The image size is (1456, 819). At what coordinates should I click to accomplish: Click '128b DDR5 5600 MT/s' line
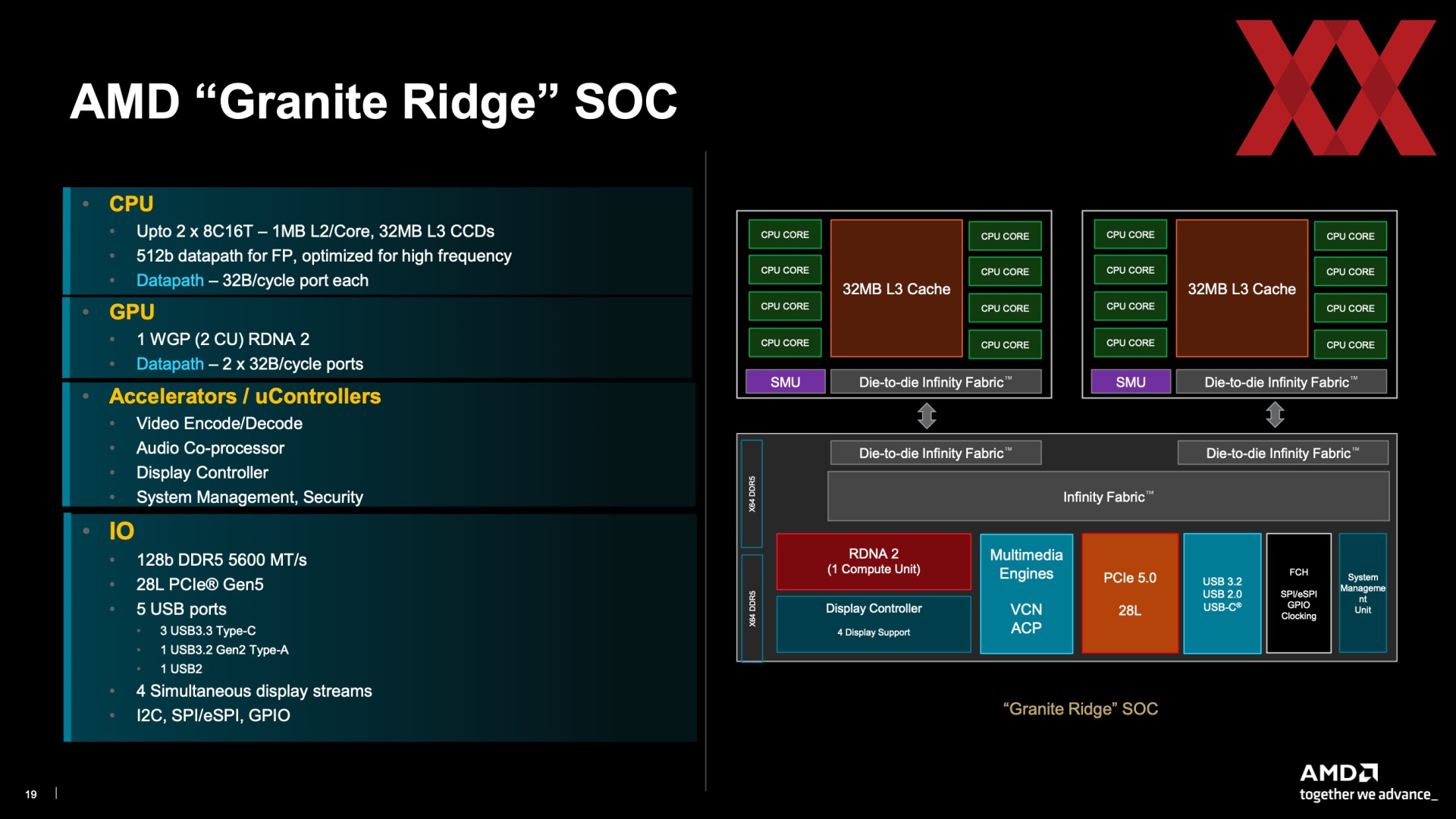221,560
